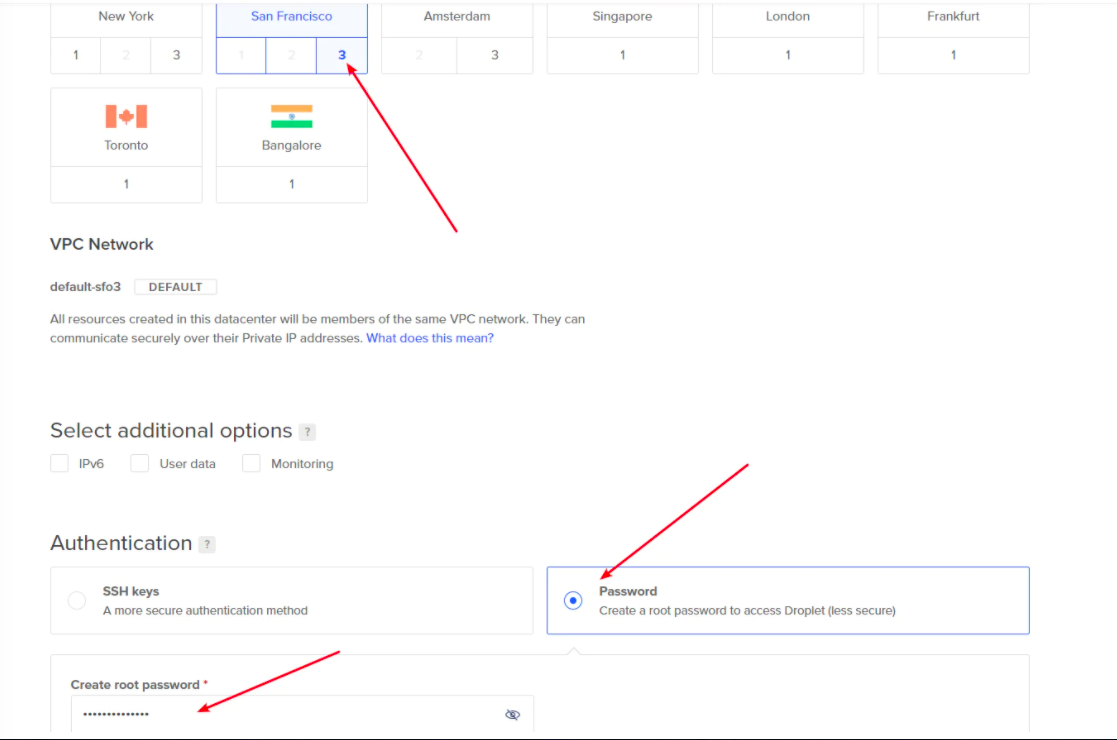1117x740 pixels.
Task: Click help icon beside Select additional options
Action: pyautogui.click(x=307, y=432)
